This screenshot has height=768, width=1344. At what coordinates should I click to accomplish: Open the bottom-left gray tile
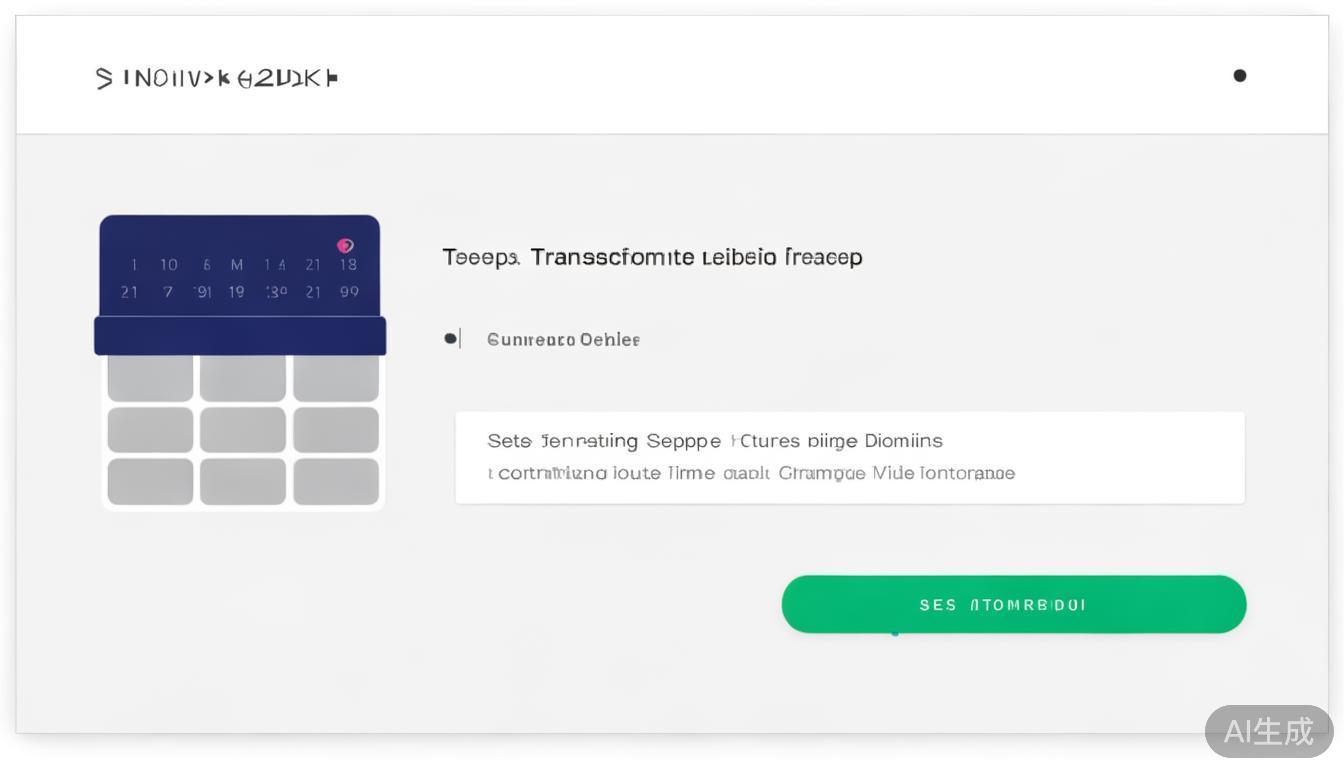(150, 481)
